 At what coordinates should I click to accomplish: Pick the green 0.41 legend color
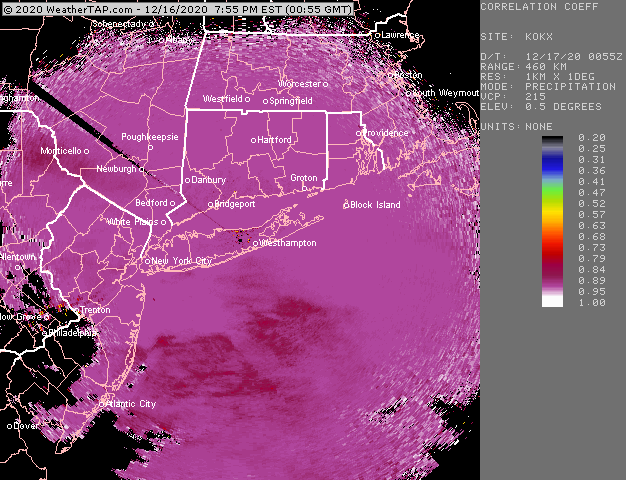tap(553, 181)
